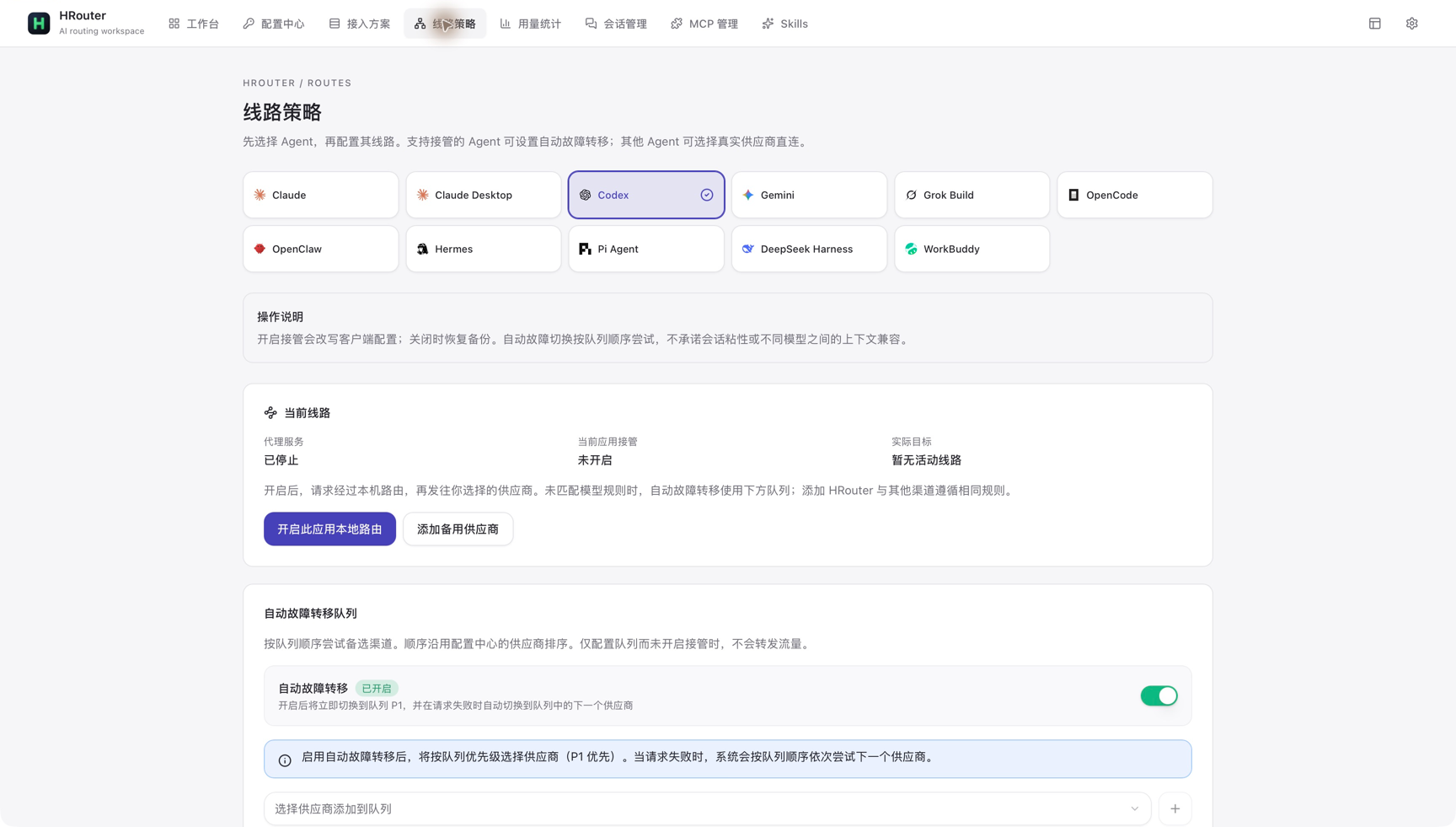This screenshot has width=1456, height=827.
Task: Click the 线路策略 page title
Action: [x=282, y=112]
